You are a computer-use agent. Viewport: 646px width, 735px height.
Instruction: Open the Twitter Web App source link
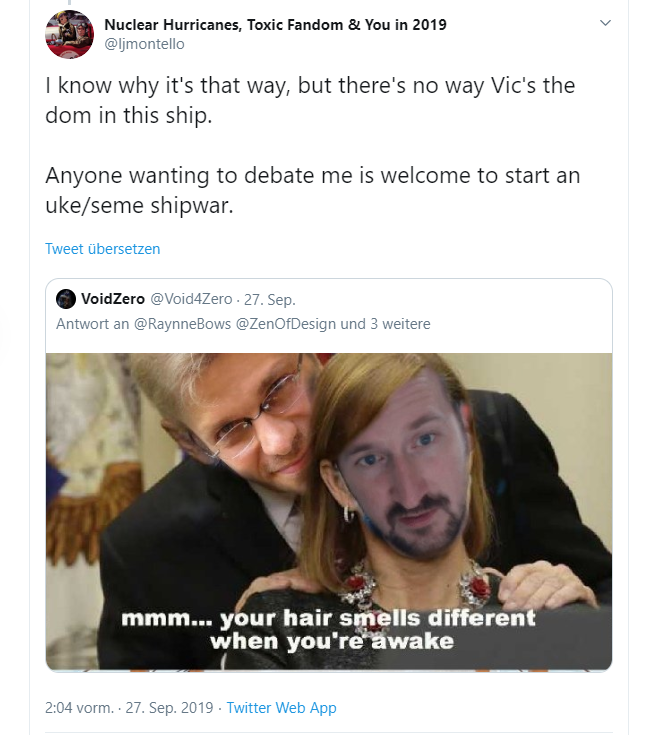pos(281,707)
